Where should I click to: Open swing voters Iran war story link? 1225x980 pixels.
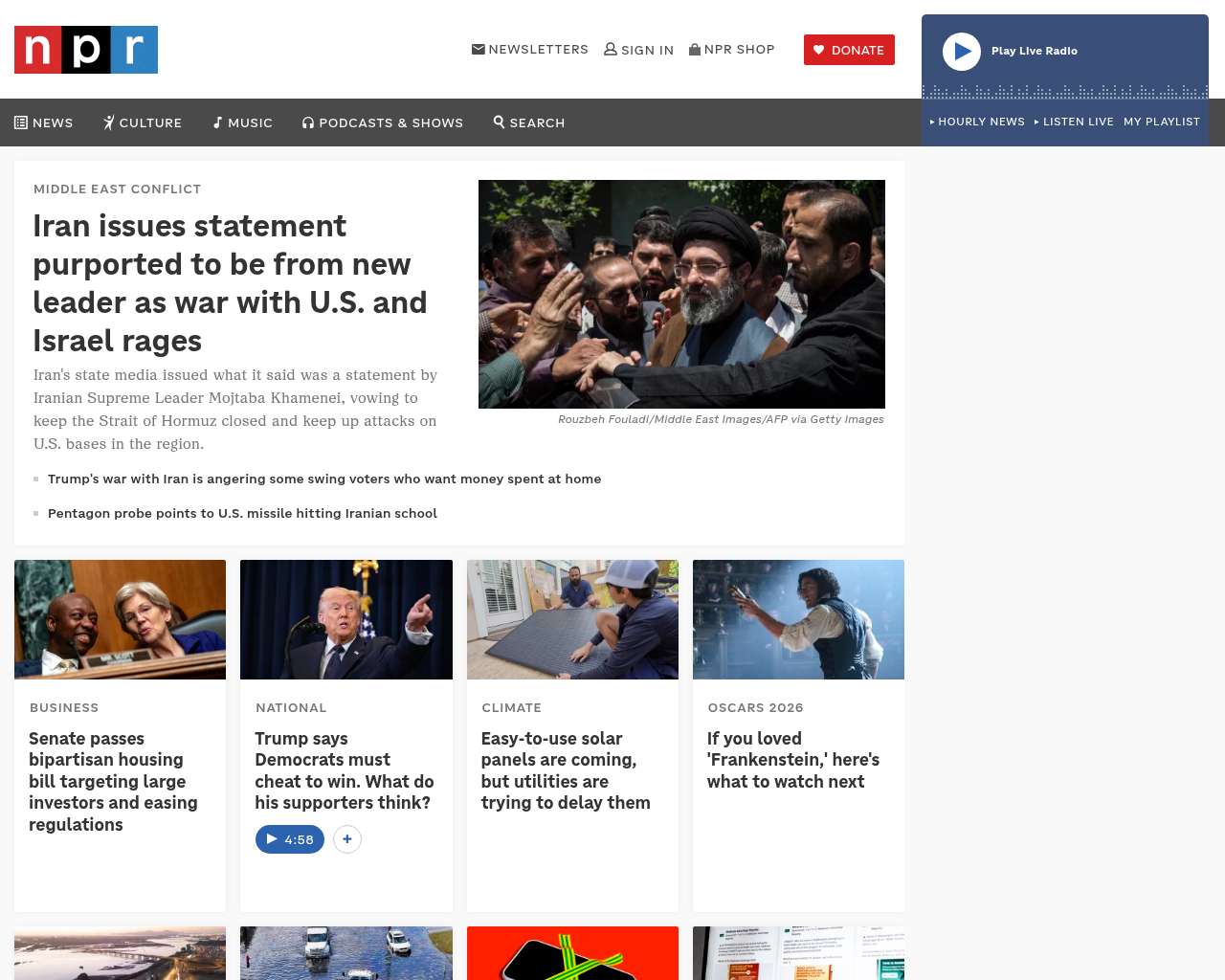pos(324,479)
